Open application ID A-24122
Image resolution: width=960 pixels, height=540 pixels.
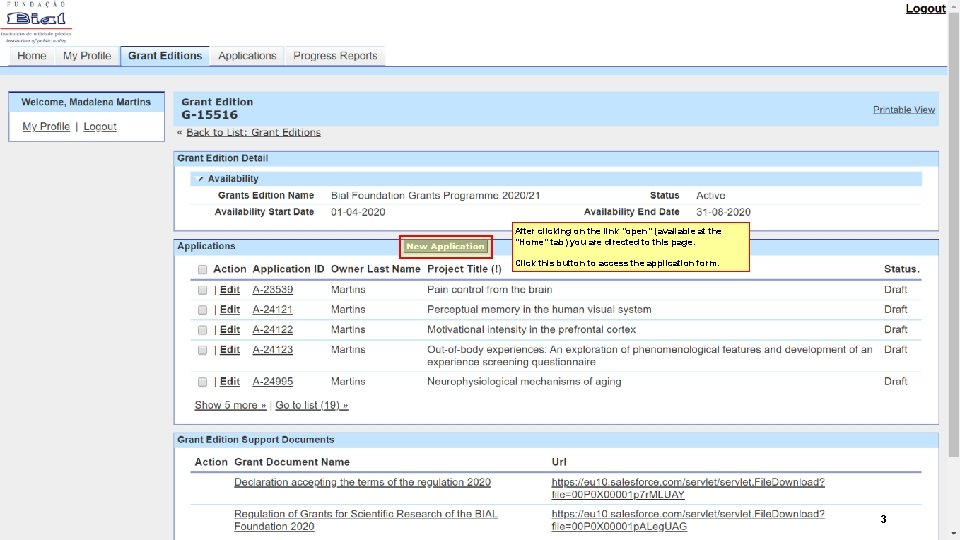pos(272,329)
